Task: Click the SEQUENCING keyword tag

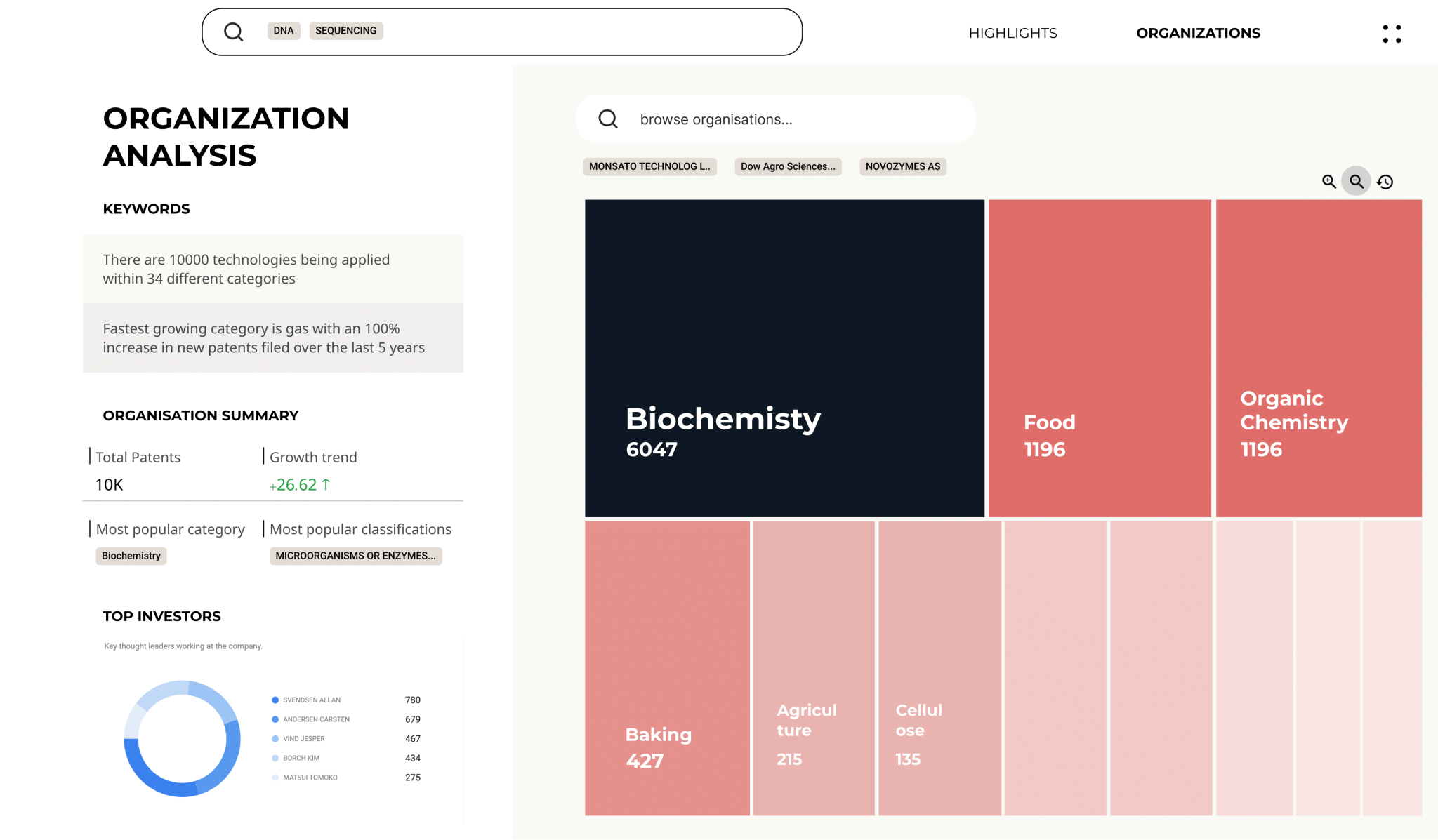Action: pyautogui.click(x=346, y=31)
